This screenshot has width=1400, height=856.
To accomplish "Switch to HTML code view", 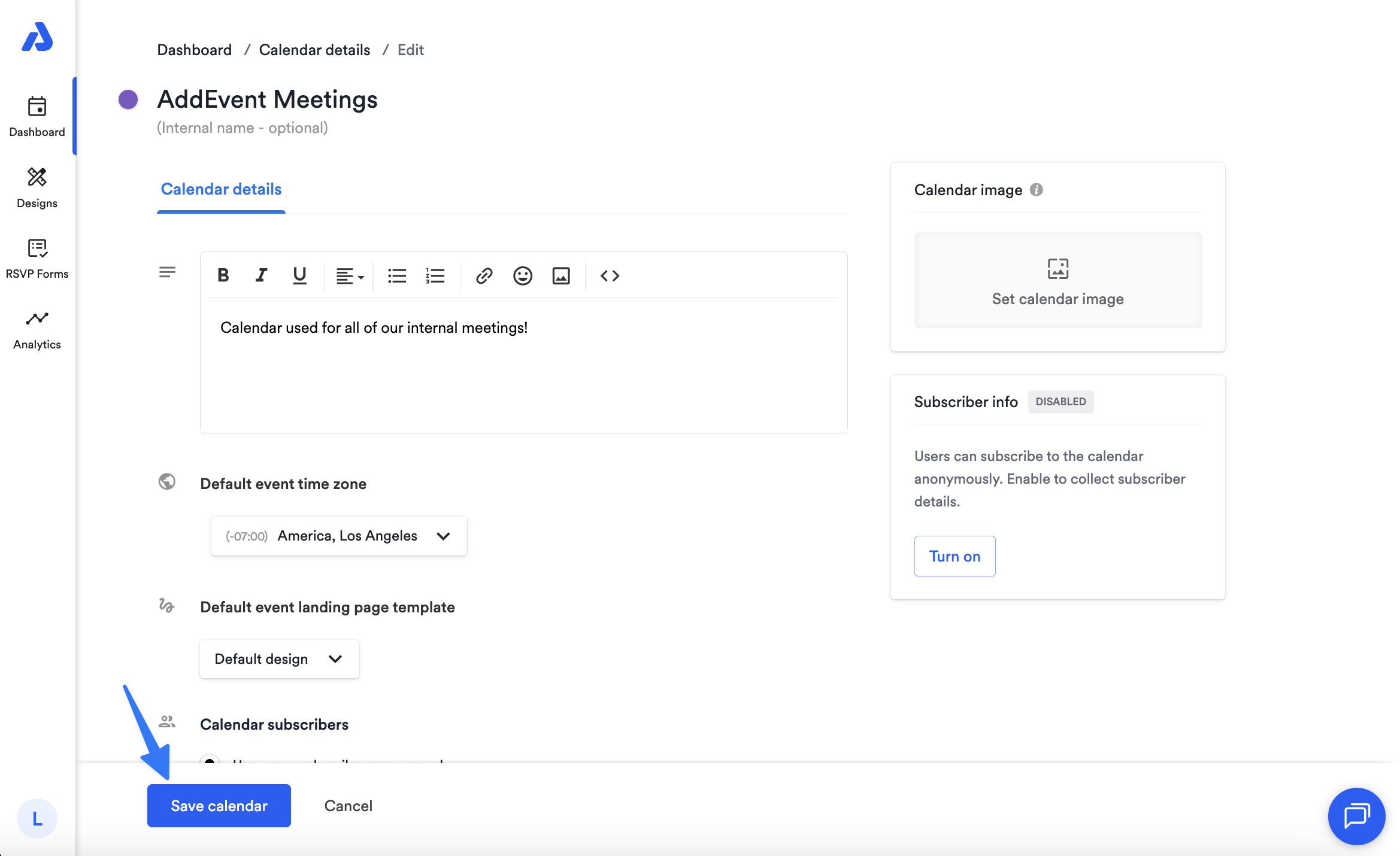I will 610,275.
